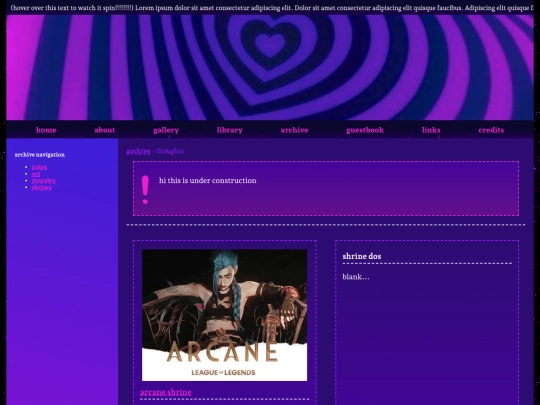Open the gallery nav link
The width and height of the screenshot is (540, 405).
[x=166, y=130]
